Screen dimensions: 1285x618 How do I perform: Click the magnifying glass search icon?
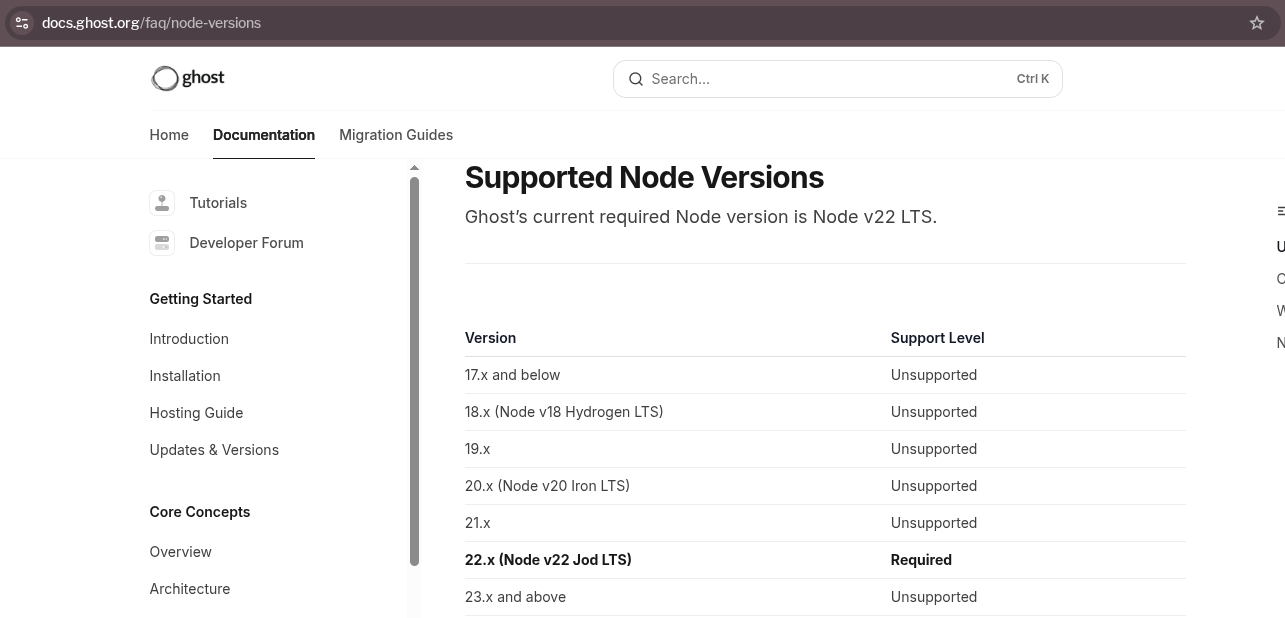pos(636,79)
